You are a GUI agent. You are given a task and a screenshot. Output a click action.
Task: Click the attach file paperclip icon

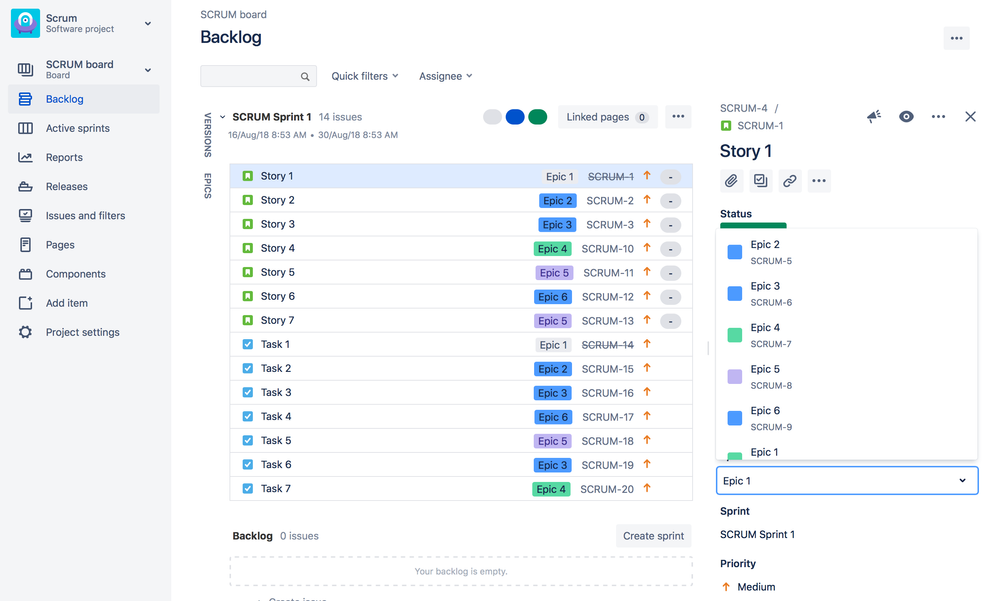[731, 181]
